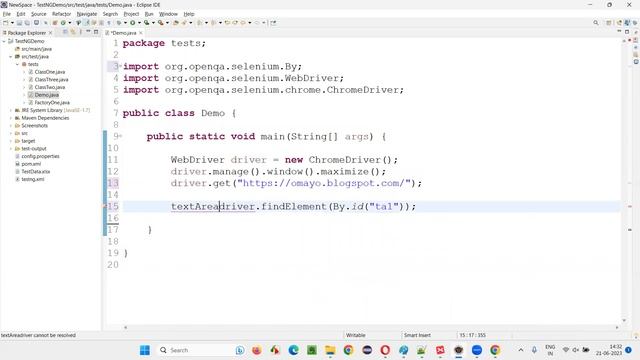Open the File menu
The image size is (640, 360).
[7, 14]
